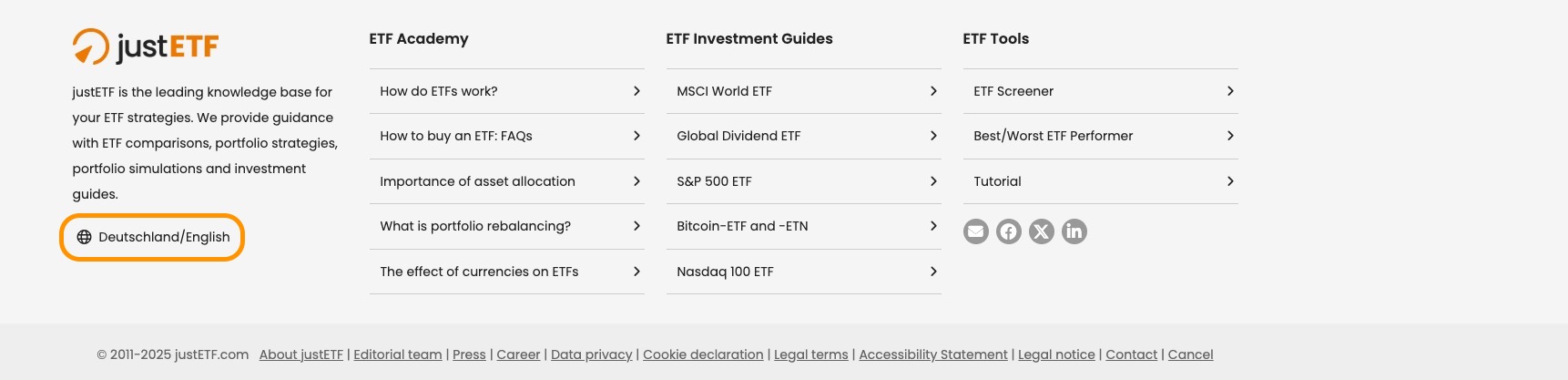
Task: Click the Cancel footer link
Action: (1190, 354)
